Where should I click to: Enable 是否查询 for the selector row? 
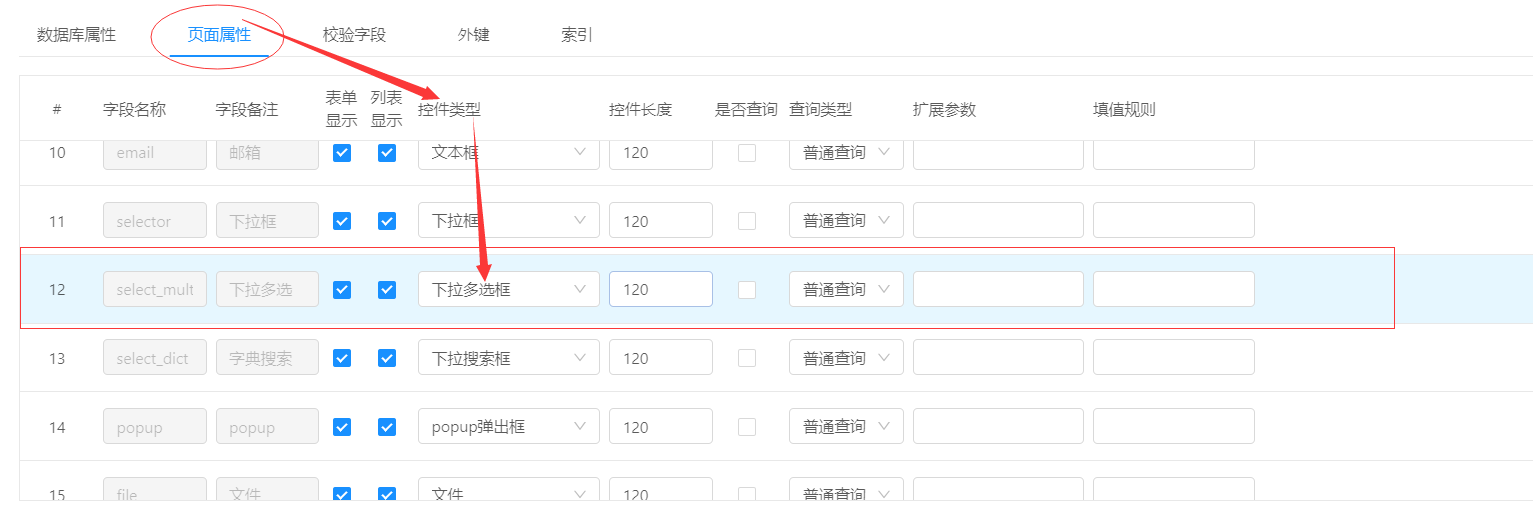[747, 221]
